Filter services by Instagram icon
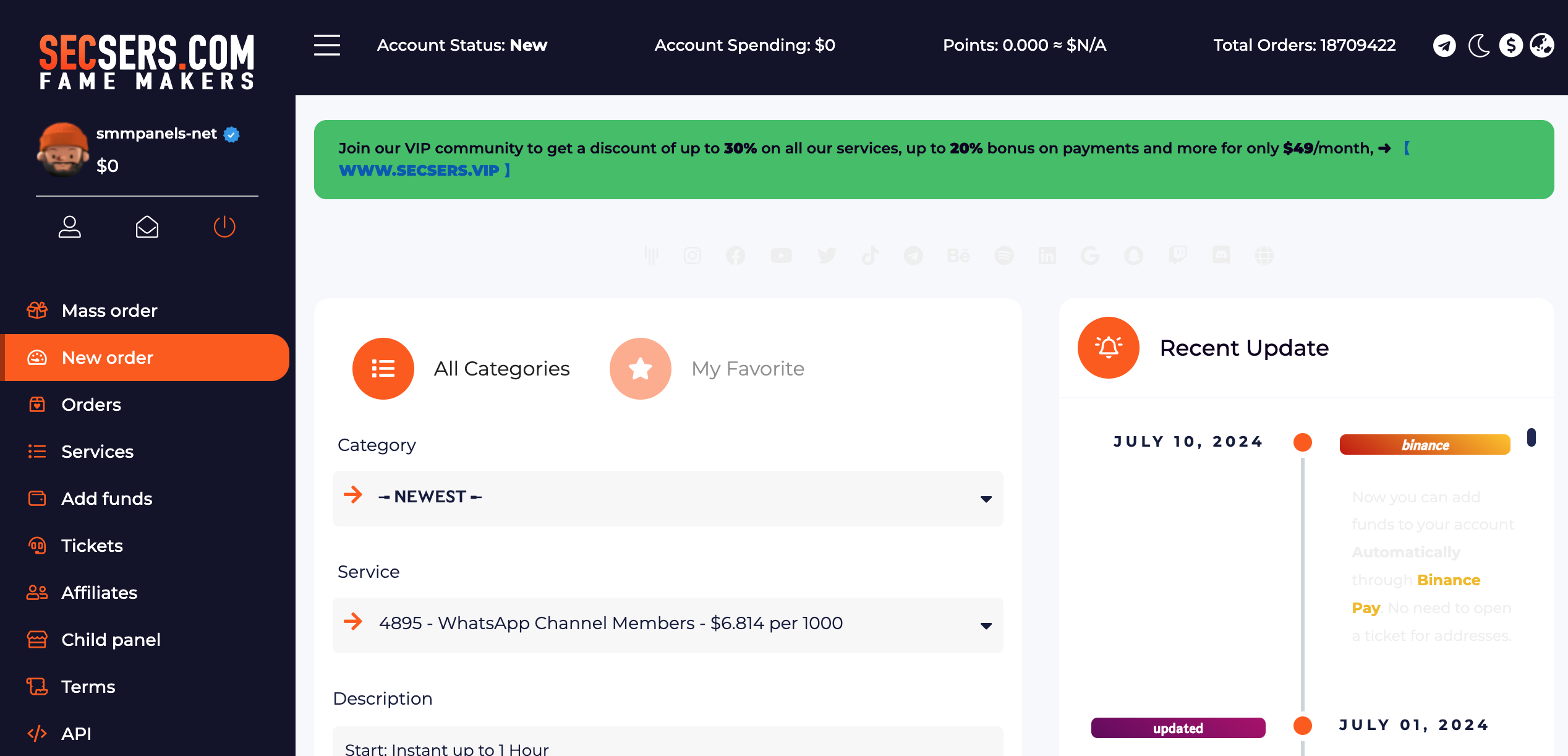The width and height of the screenshot is (1568, 756). point(692,256)
